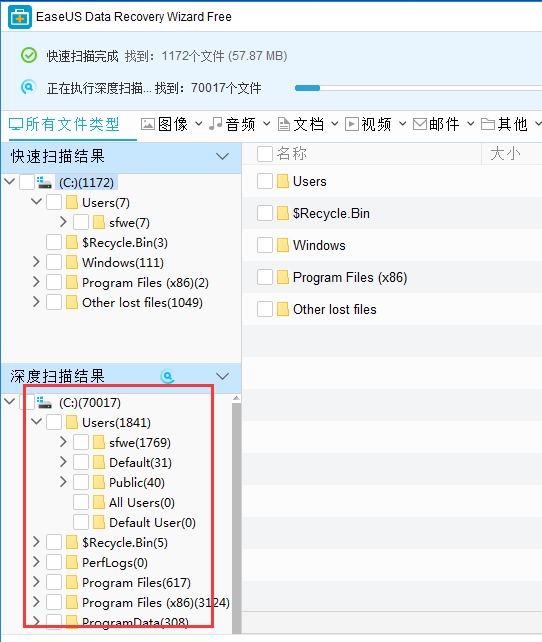Click the Windows folder icon in file list
The image size is (542, 642).
(283, 245)
